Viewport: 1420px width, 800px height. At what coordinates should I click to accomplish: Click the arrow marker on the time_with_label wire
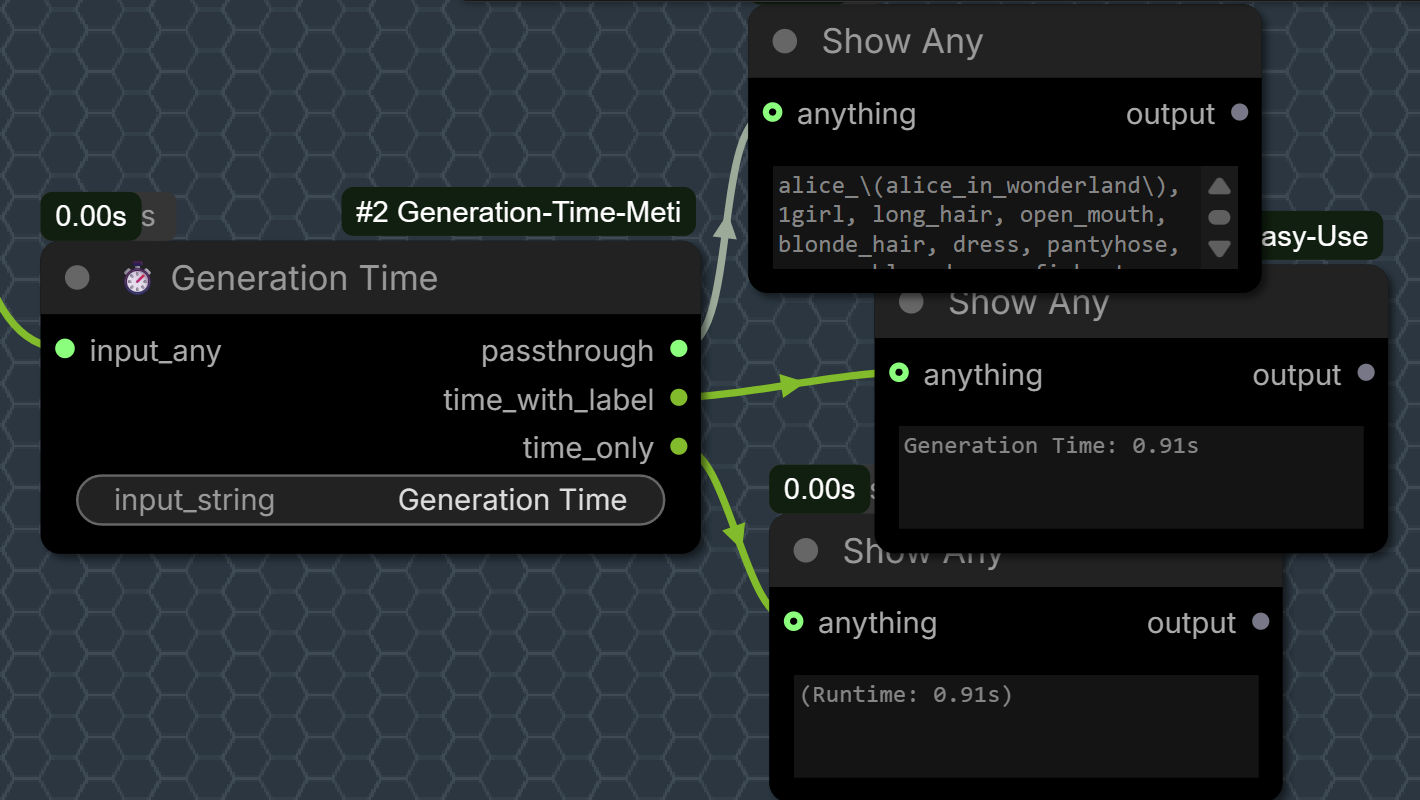click(791, 384)
